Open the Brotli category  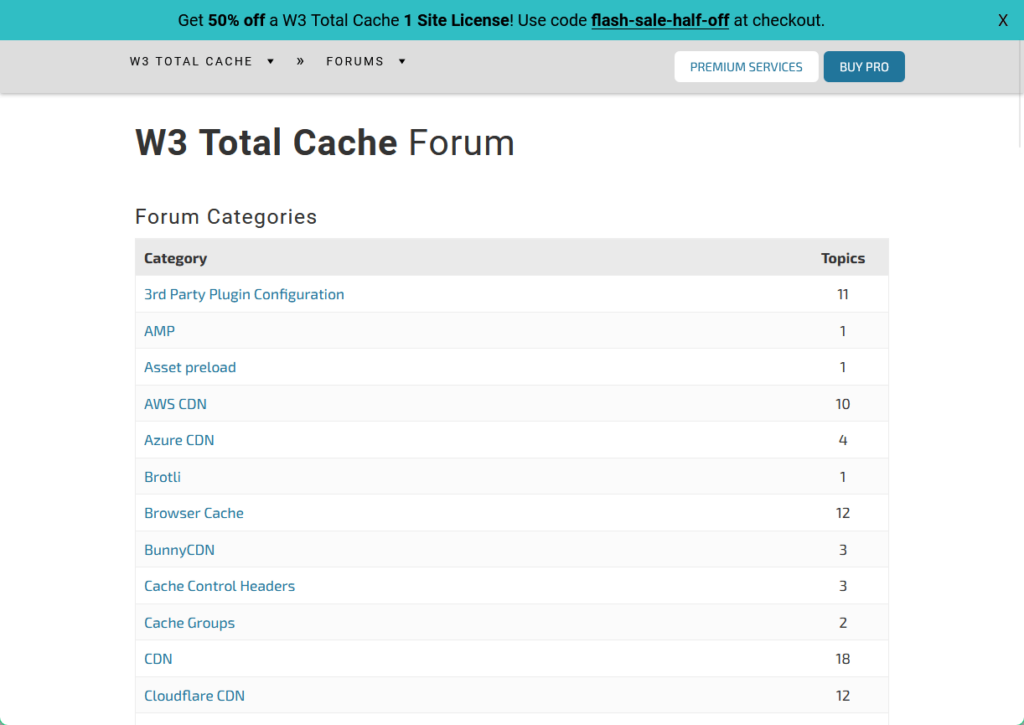(162, 477)
